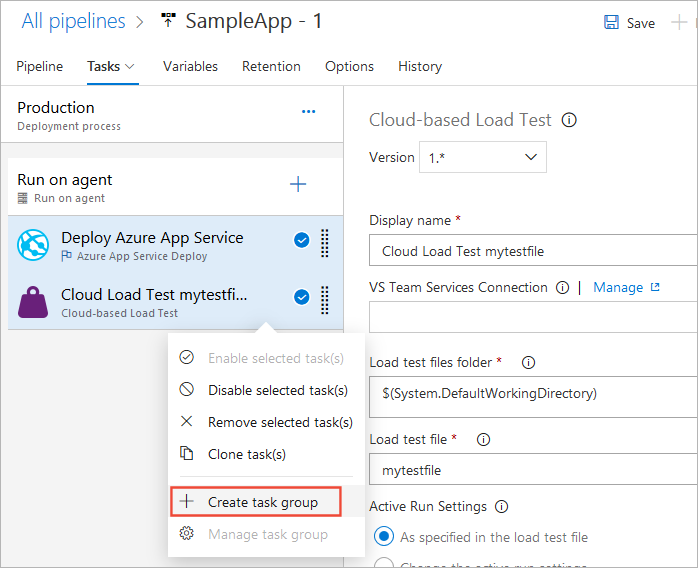
Task: Click the 'Cloud-based Load Test' task subtitle
Action: point(119,313)
